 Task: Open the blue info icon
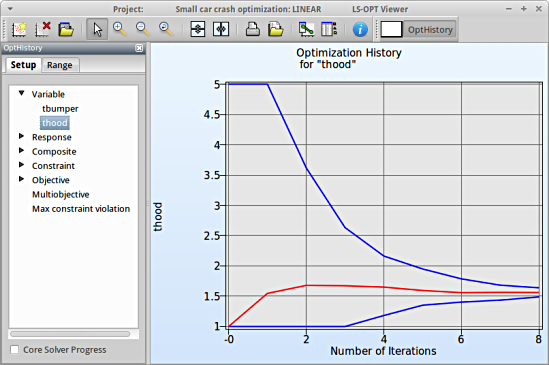[360, 29]
